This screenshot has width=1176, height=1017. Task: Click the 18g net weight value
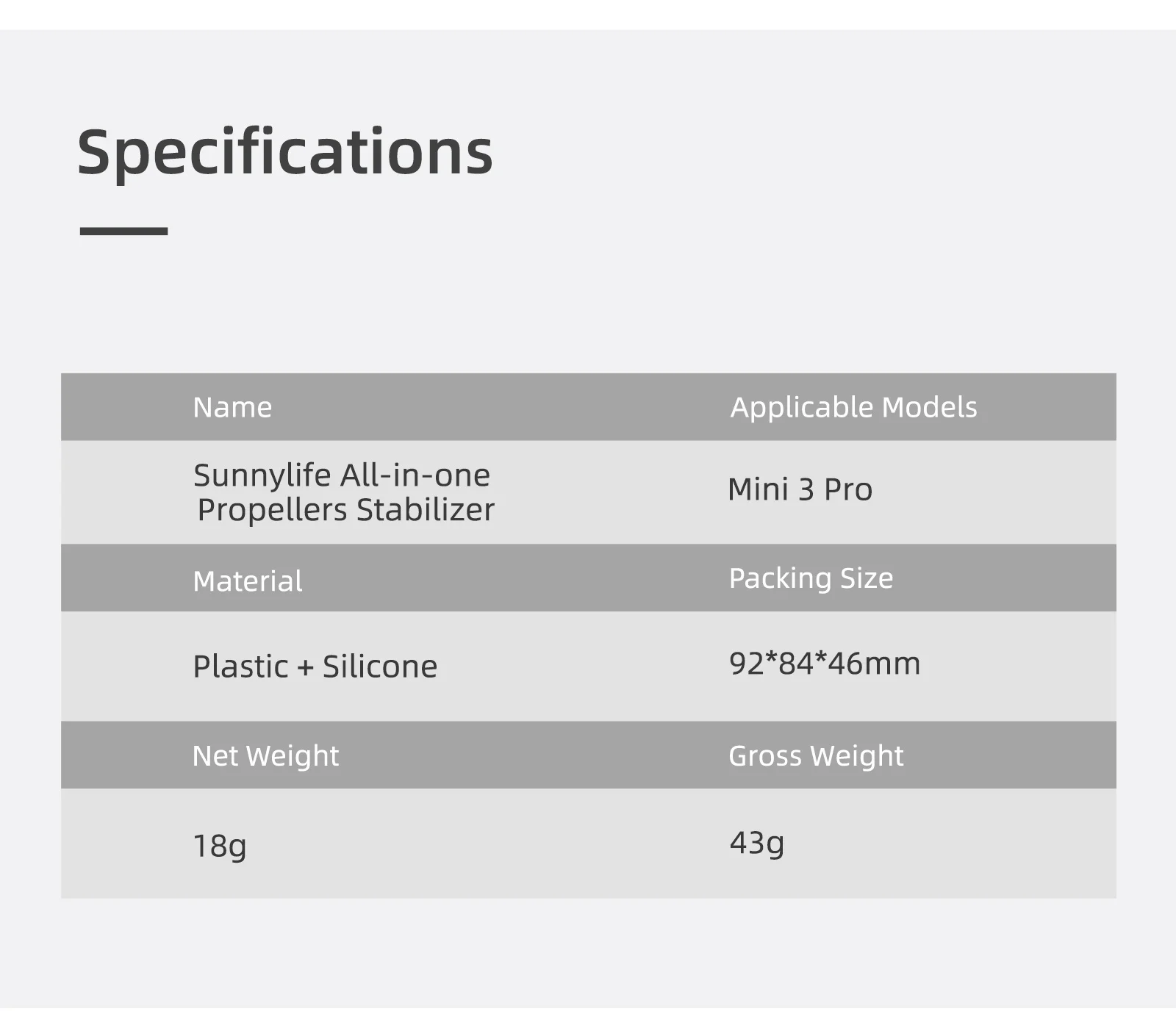(x=219, y=846)
